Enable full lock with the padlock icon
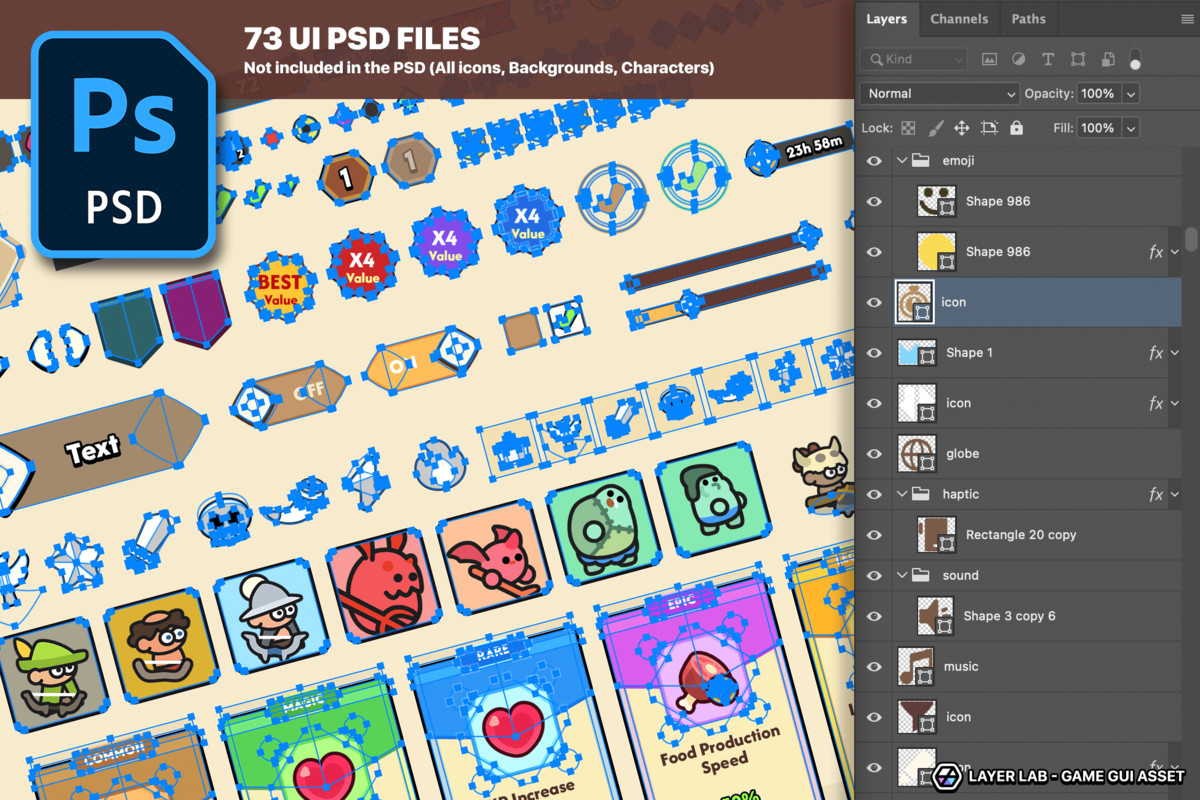The image size is (1200, 800). (1017, 127)
